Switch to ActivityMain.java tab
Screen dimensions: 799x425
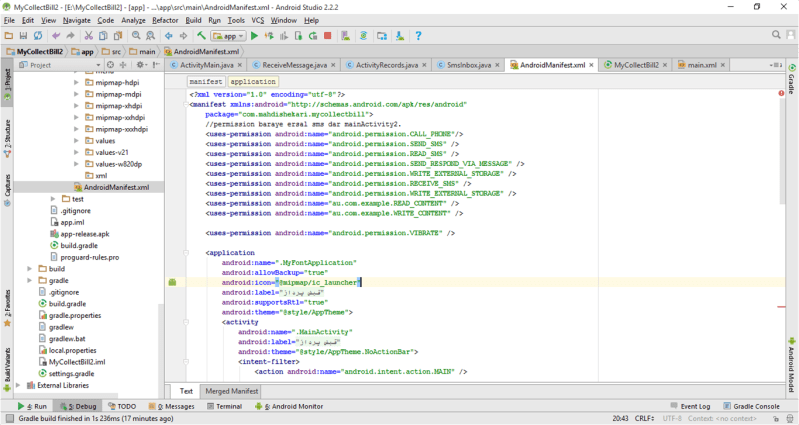(x=206, y=65)
